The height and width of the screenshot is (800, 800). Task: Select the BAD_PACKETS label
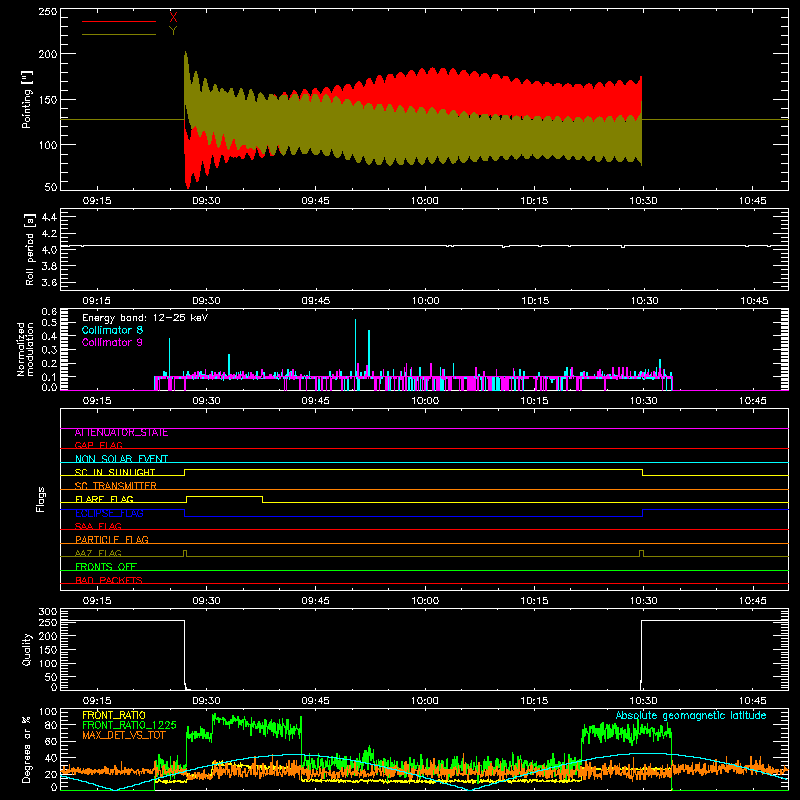(109, 580)
